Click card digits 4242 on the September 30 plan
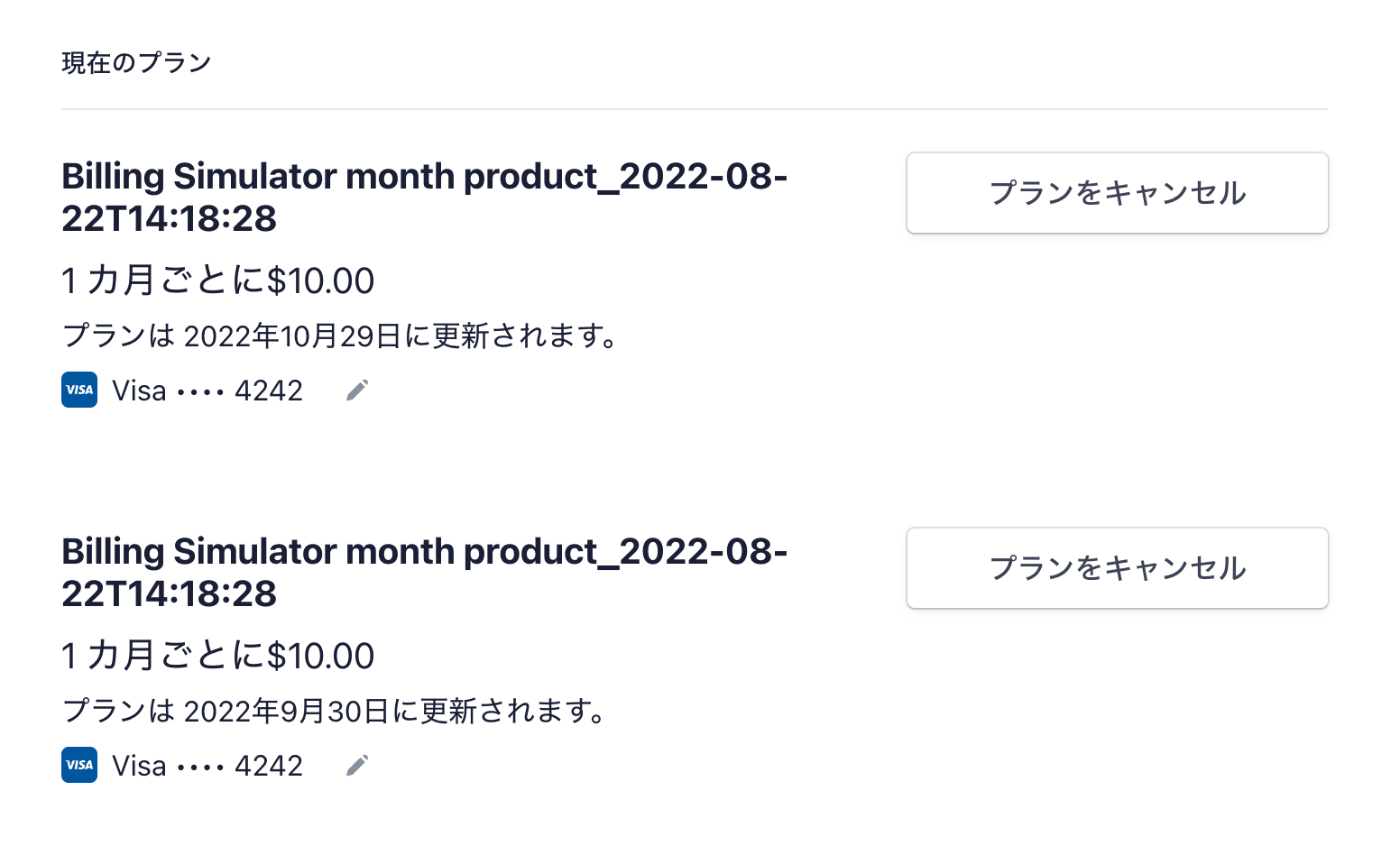This screenshot has height=846, width=1400. point(269,766)
